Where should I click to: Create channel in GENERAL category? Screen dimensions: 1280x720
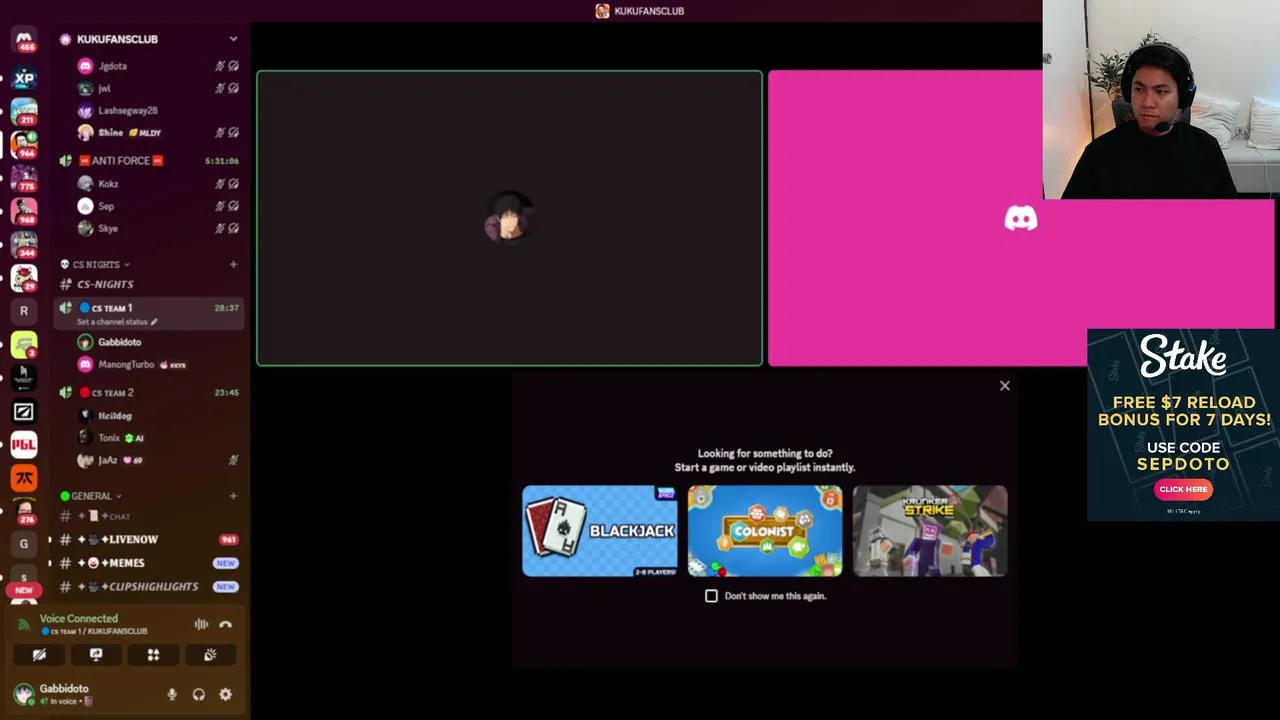[233, 496]
